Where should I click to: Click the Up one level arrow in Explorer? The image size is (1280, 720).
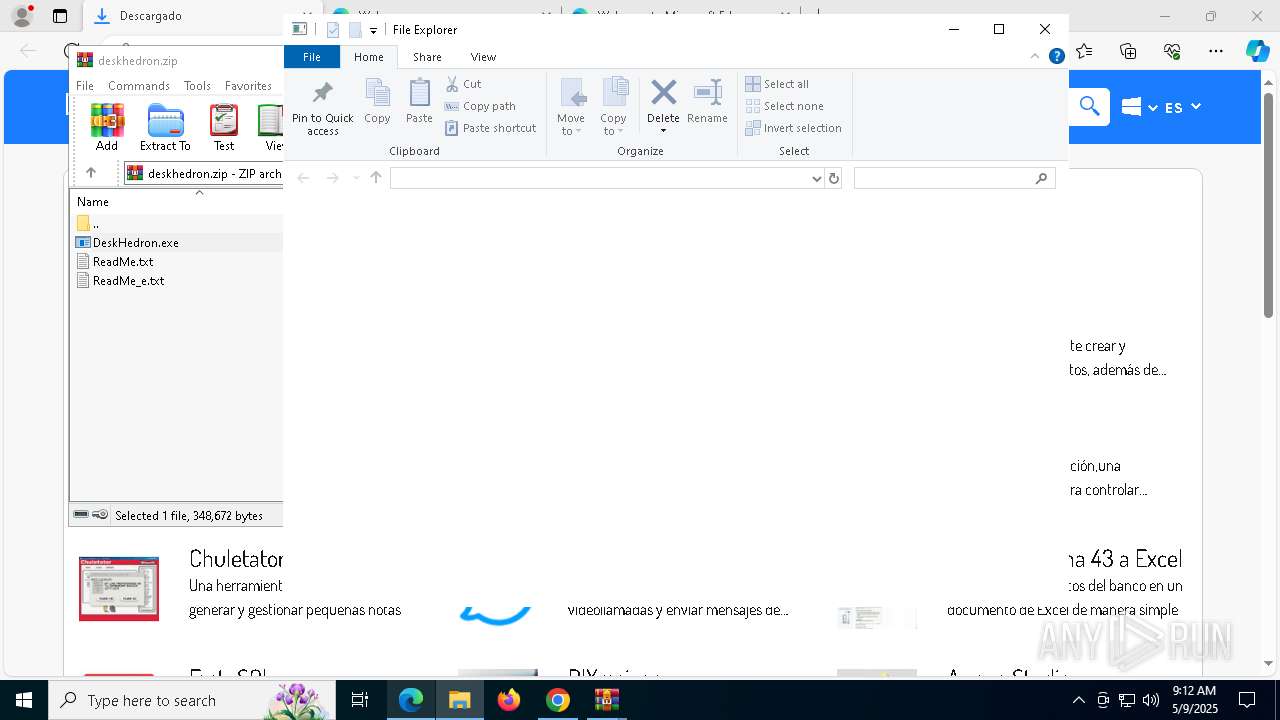coord(376,178)
